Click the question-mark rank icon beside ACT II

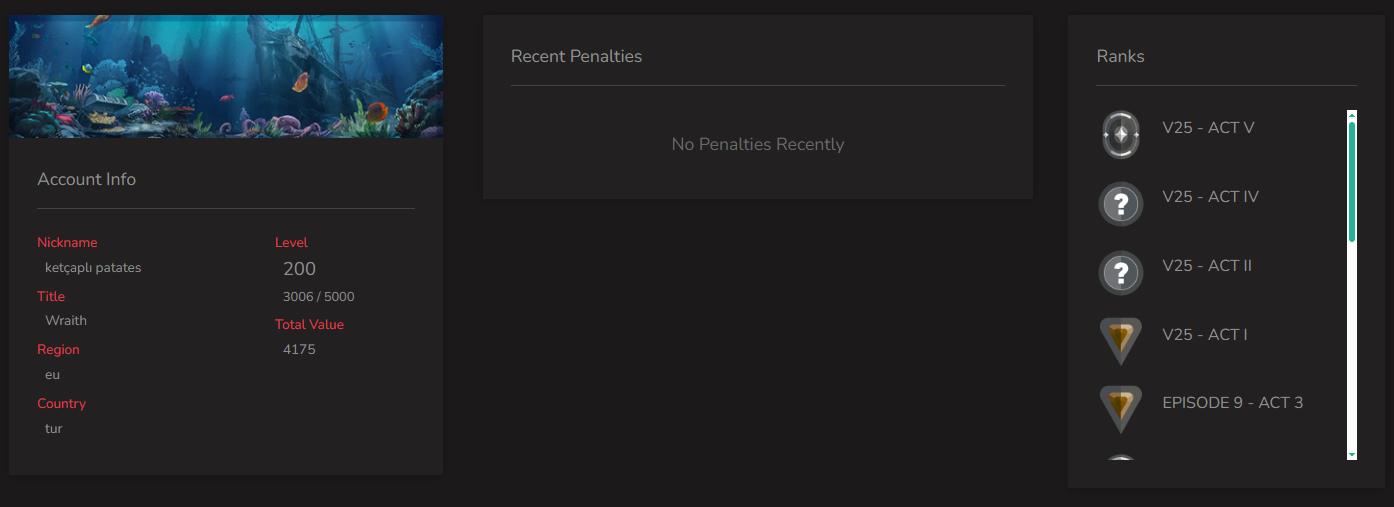pos(1121,273)
